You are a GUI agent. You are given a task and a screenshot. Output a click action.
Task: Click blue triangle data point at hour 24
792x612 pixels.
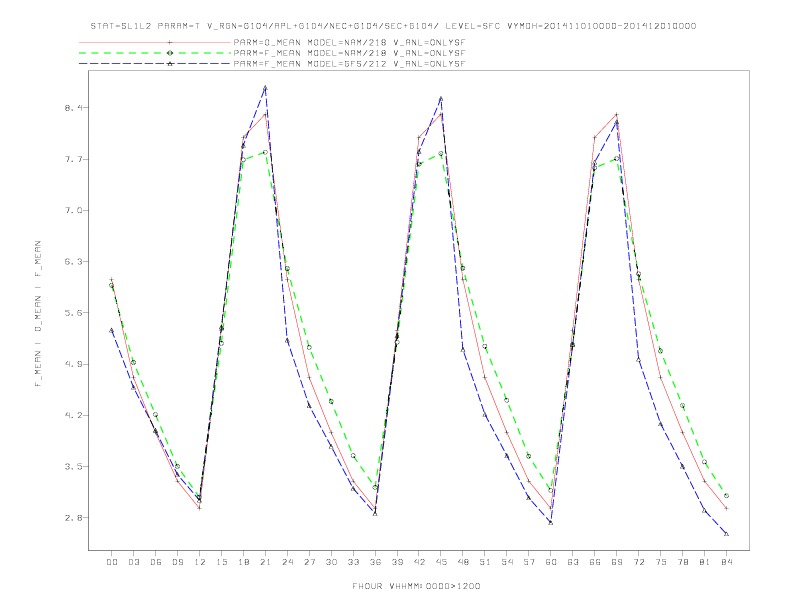287,341
